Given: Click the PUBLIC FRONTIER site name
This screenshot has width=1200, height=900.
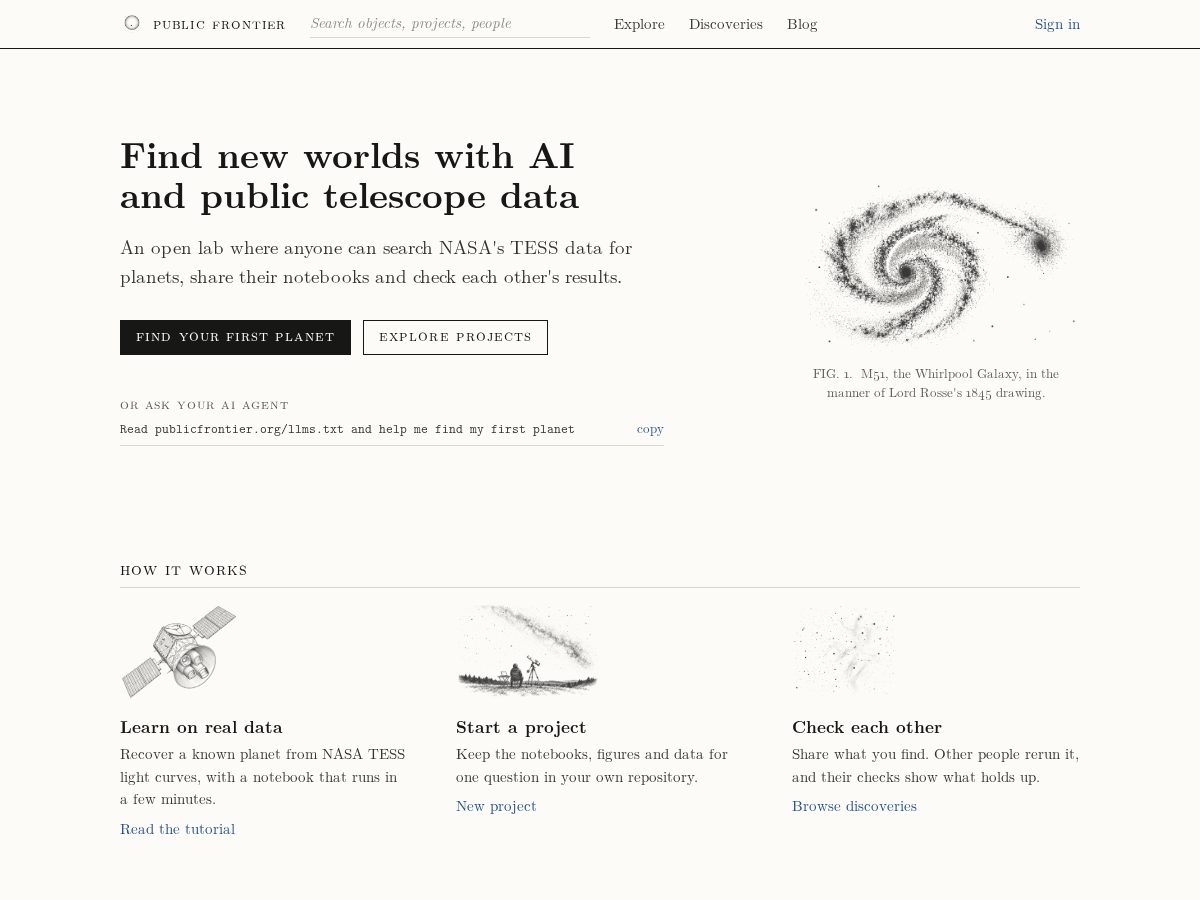Looking at the screenshot, I should (x=219, y=25).
